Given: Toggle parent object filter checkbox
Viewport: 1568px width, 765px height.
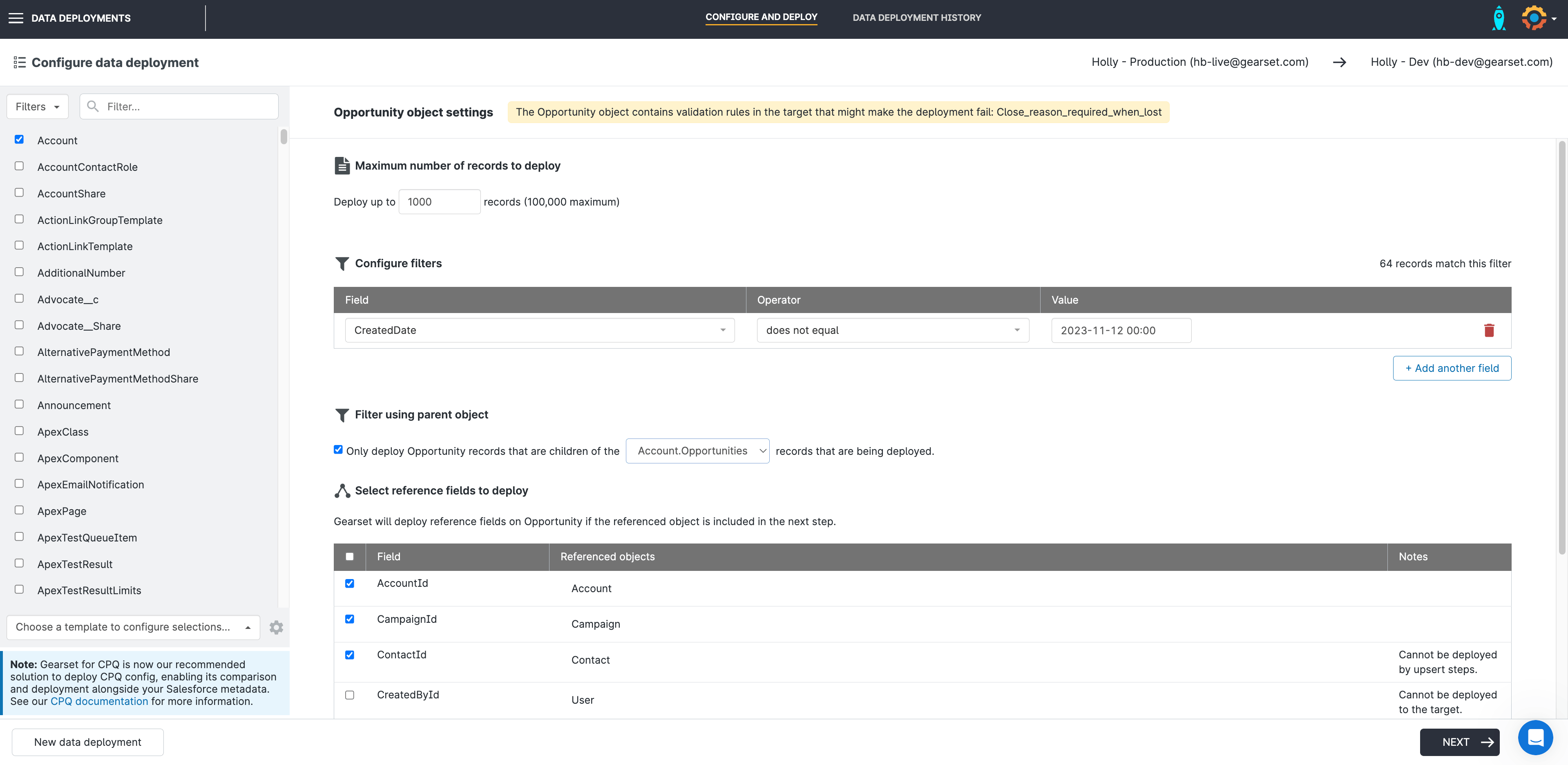Looking at the screenshot, I should point(338,450).
